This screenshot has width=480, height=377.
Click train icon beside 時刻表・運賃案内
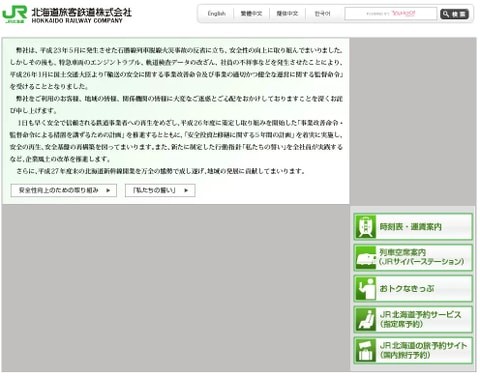(365, 227)
